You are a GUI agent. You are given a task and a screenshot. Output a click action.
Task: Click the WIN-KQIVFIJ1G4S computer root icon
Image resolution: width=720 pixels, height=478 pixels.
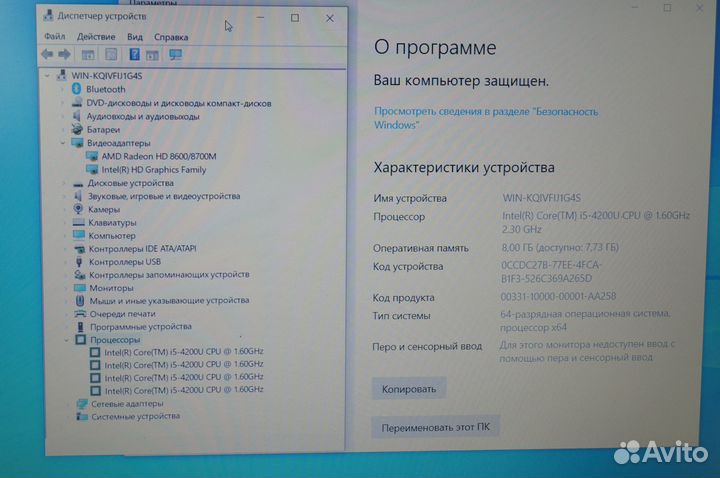click(62, 75)
